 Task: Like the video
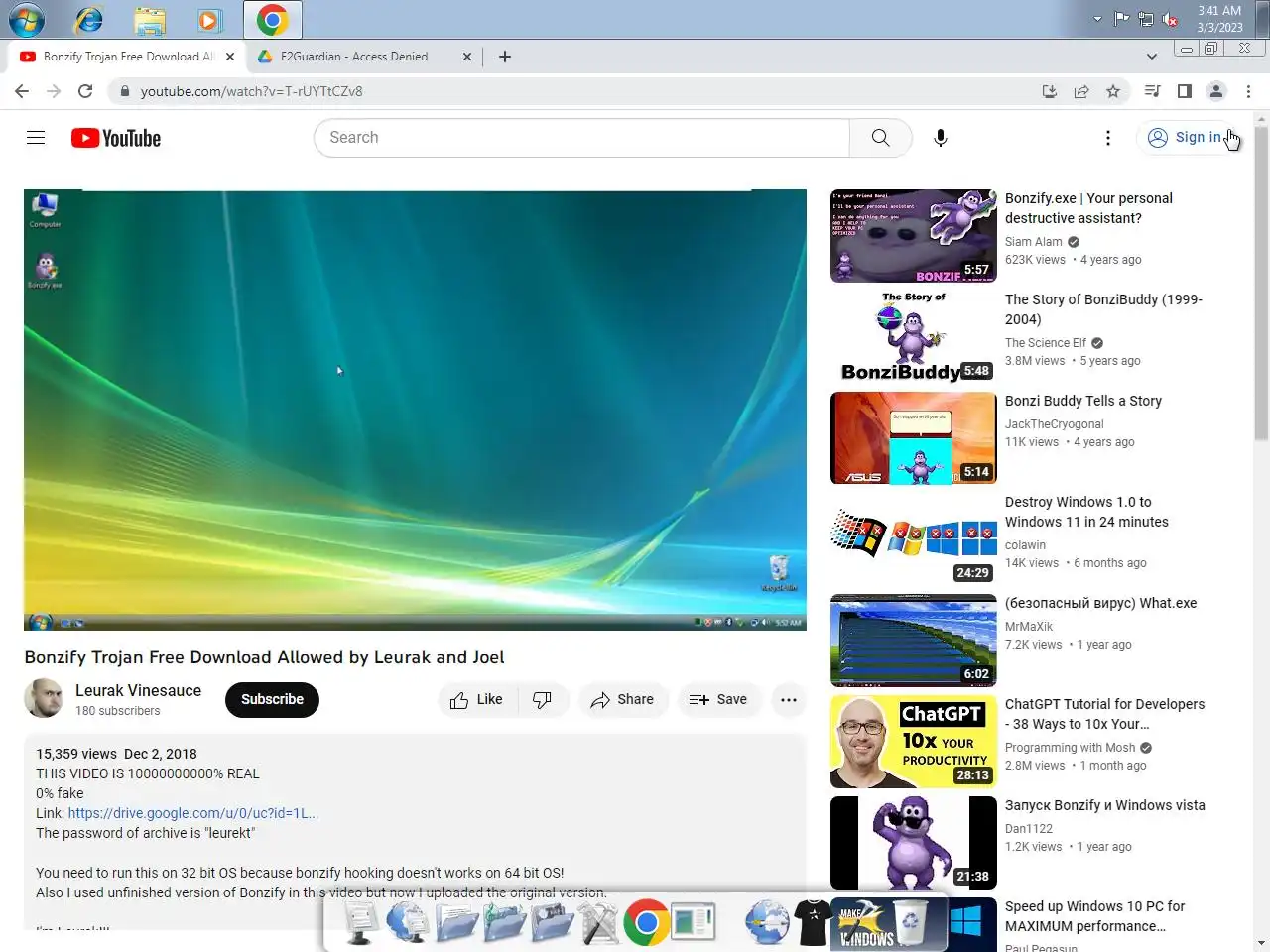coord(476,699)
